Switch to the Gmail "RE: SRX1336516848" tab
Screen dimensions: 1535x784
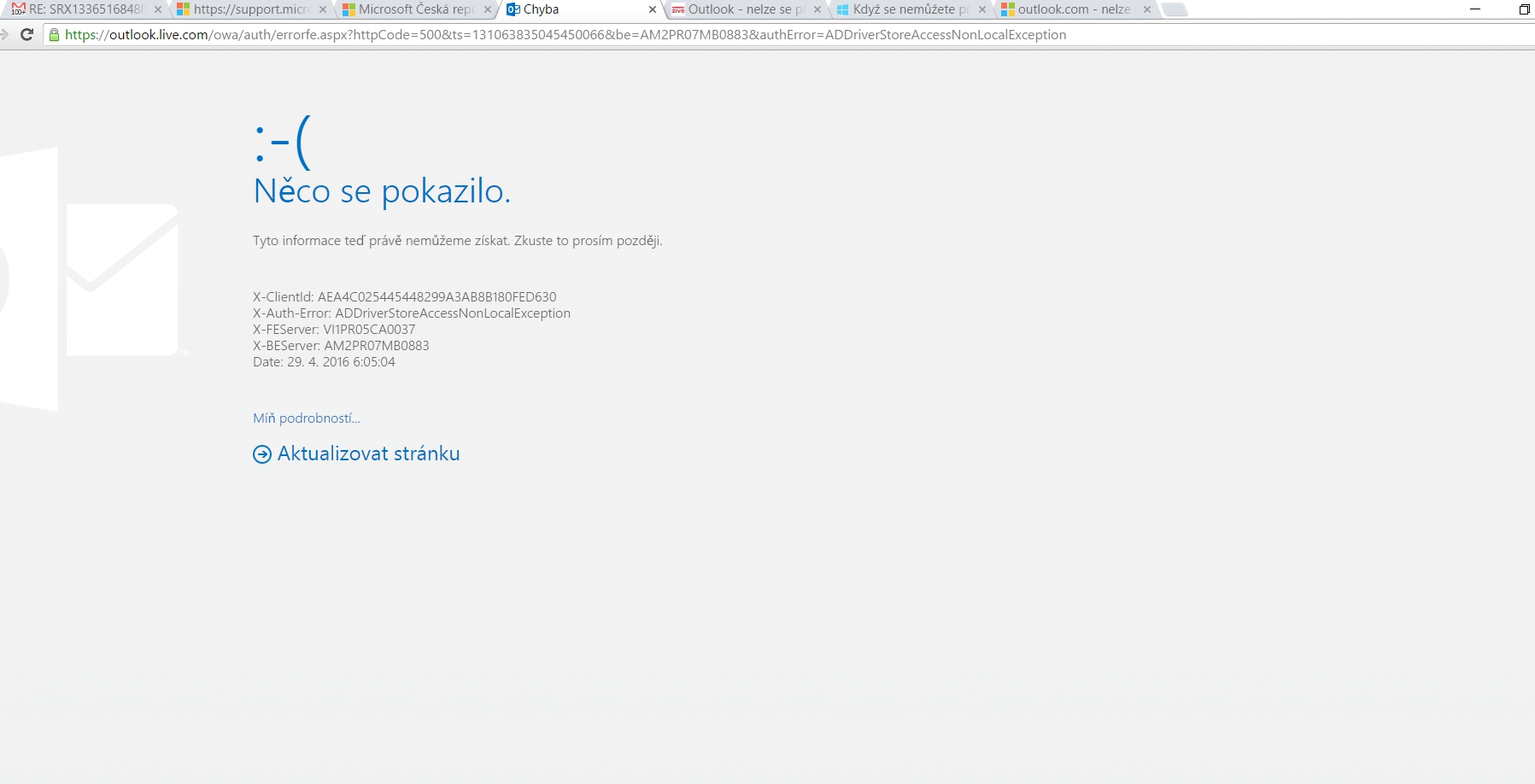(x=85, y=9)
